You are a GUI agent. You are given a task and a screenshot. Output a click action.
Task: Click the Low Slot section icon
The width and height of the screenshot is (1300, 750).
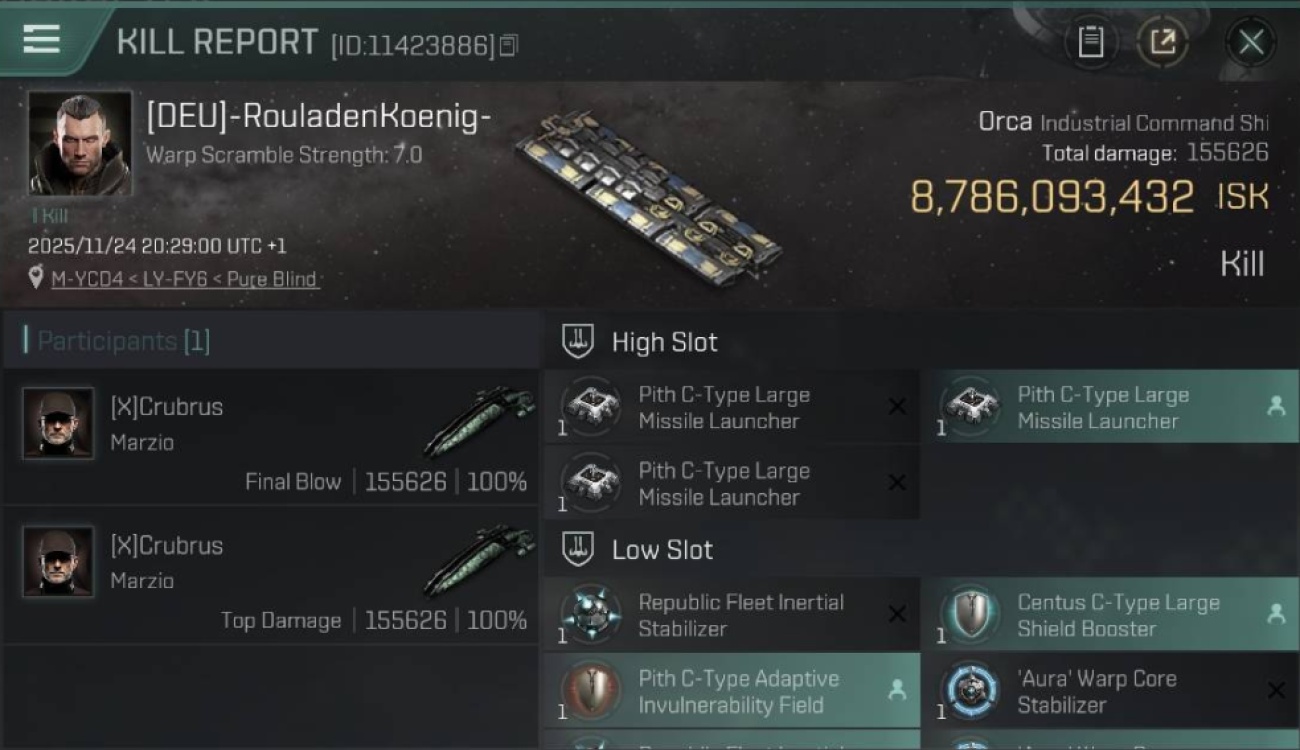click(578, 549)
